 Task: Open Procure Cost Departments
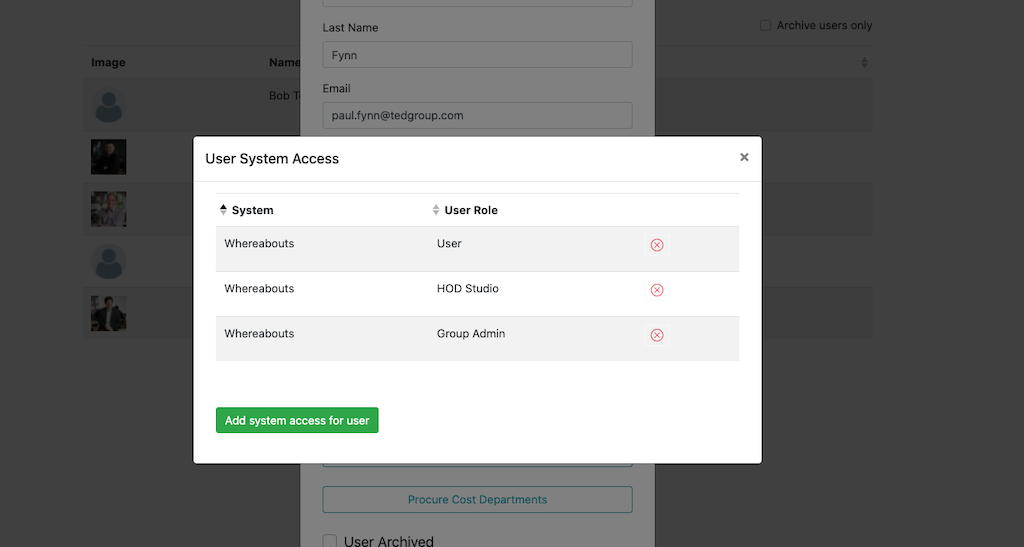click(x=477, y=499)
